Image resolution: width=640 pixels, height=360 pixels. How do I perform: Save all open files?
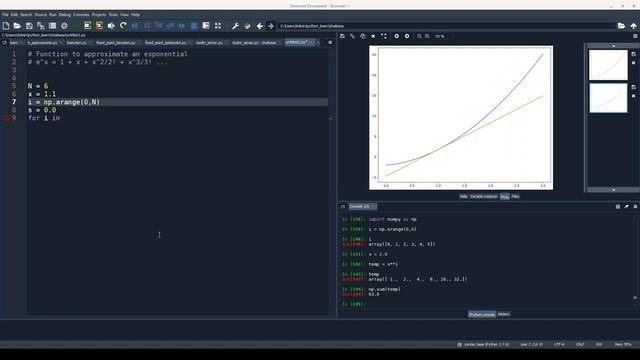click(41, 26)
